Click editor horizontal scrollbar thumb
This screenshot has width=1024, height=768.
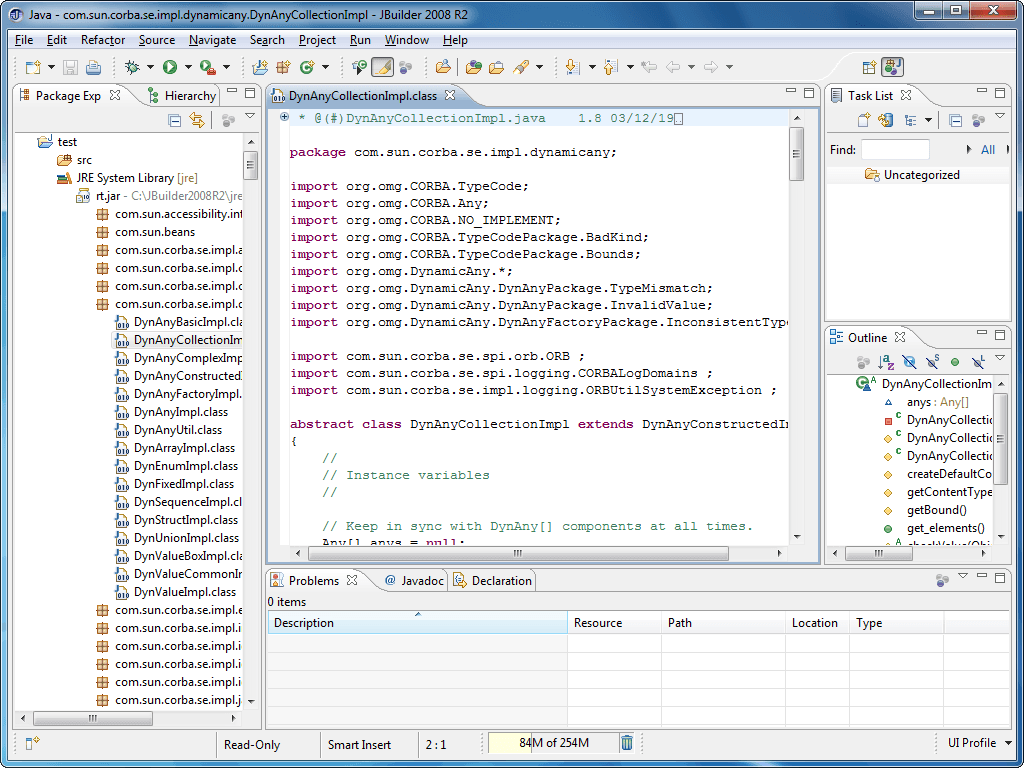518,553
